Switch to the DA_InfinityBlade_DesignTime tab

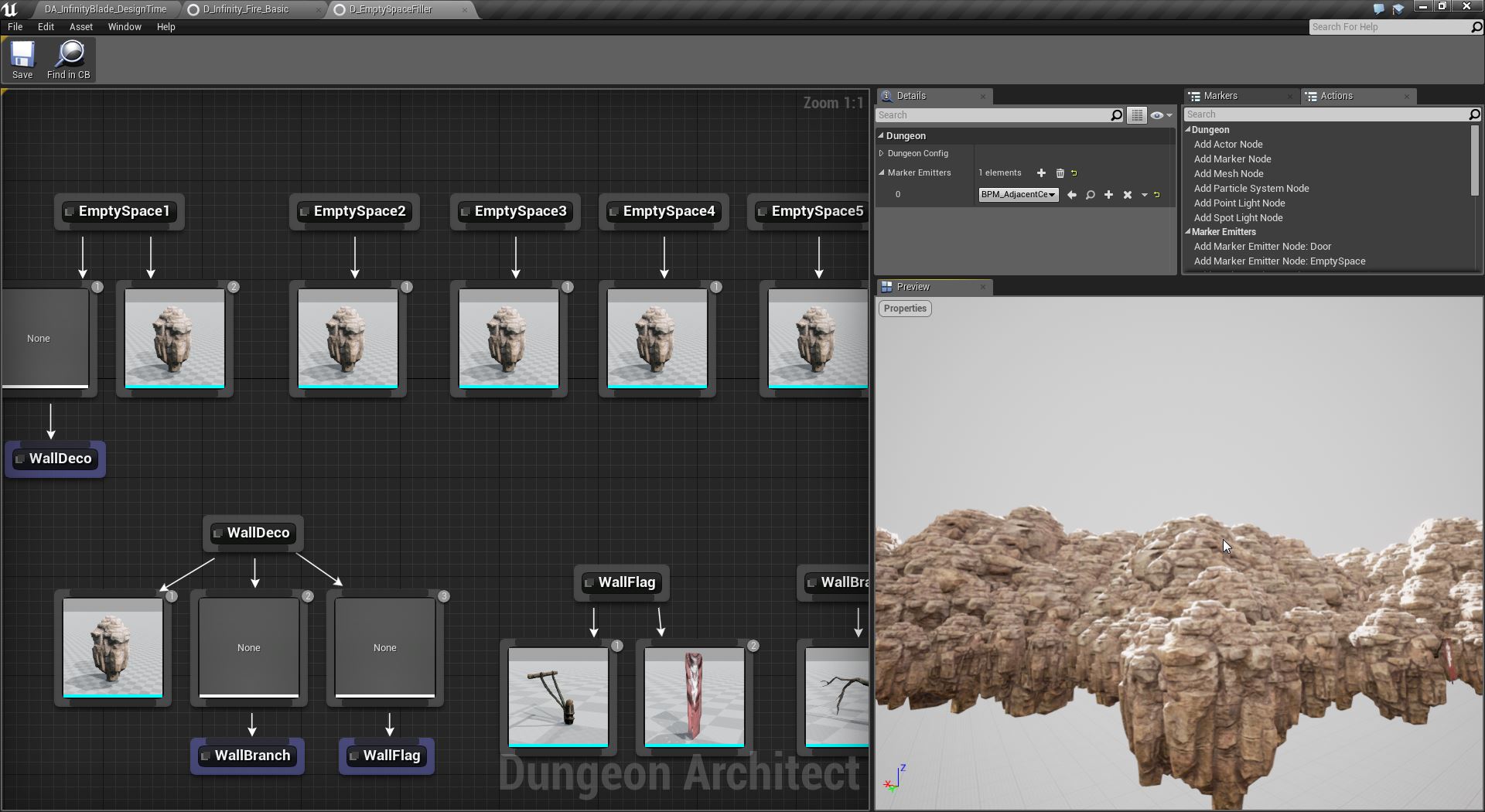point(105,9)
